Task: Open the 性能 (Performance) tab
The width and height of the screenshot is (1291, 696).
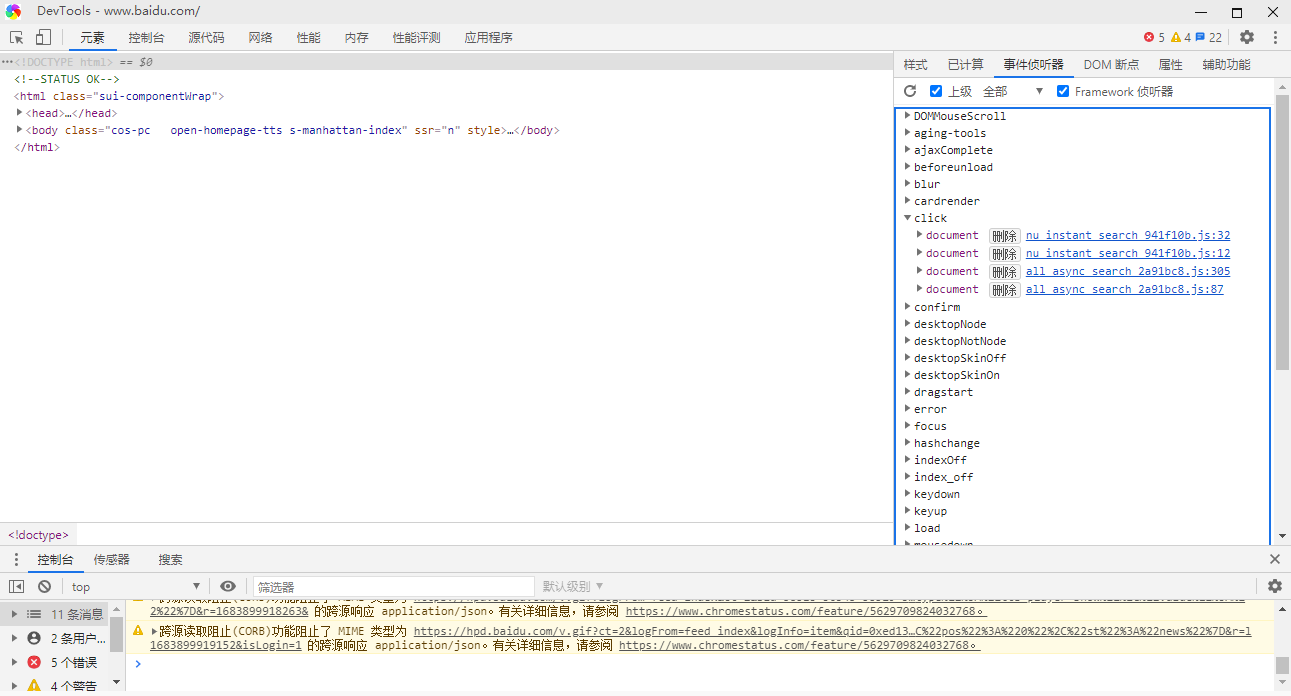Action: click(x=308, y=37)
